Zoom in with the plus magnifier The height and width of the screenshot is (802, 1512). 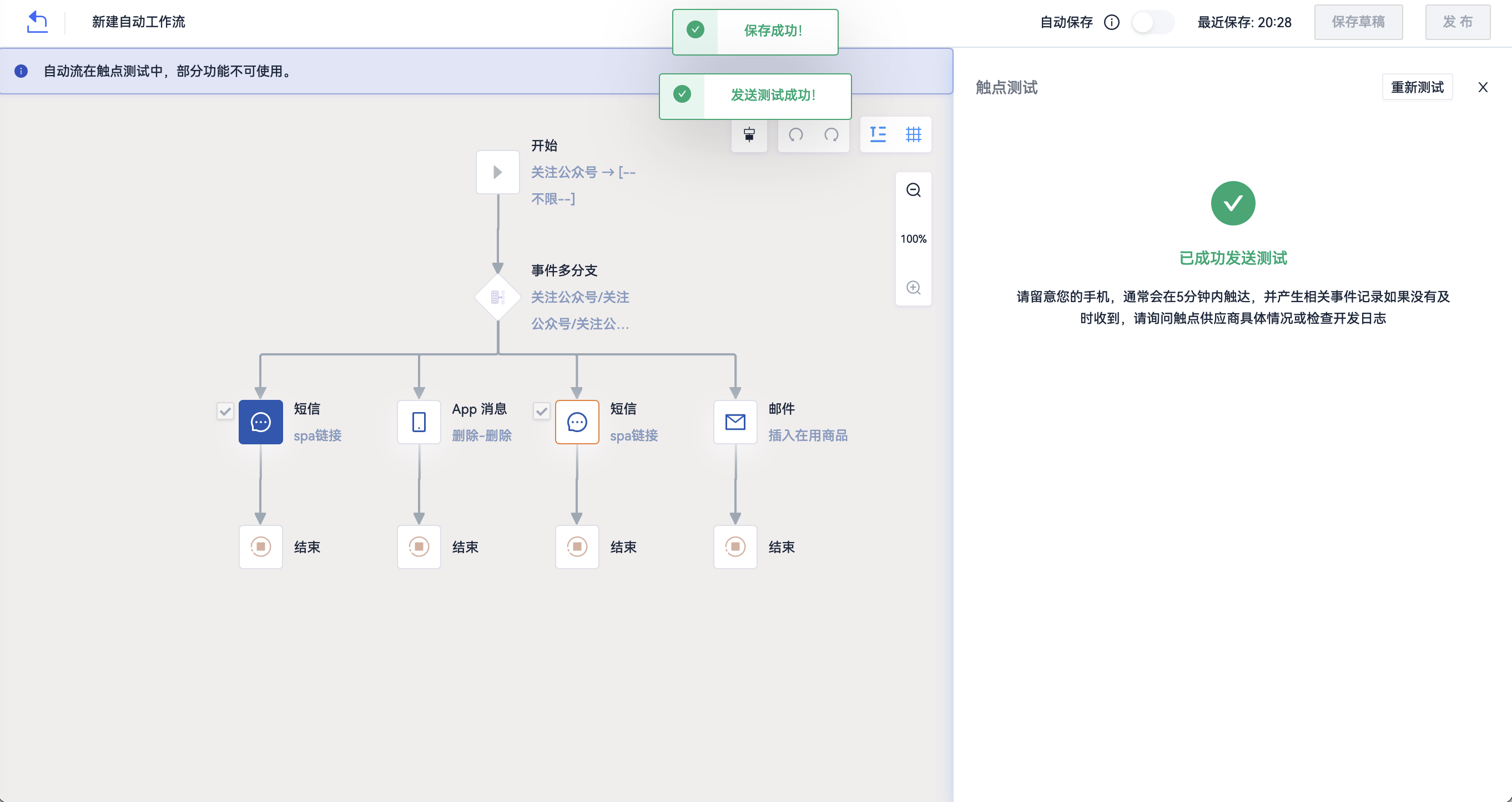(913, 288)
